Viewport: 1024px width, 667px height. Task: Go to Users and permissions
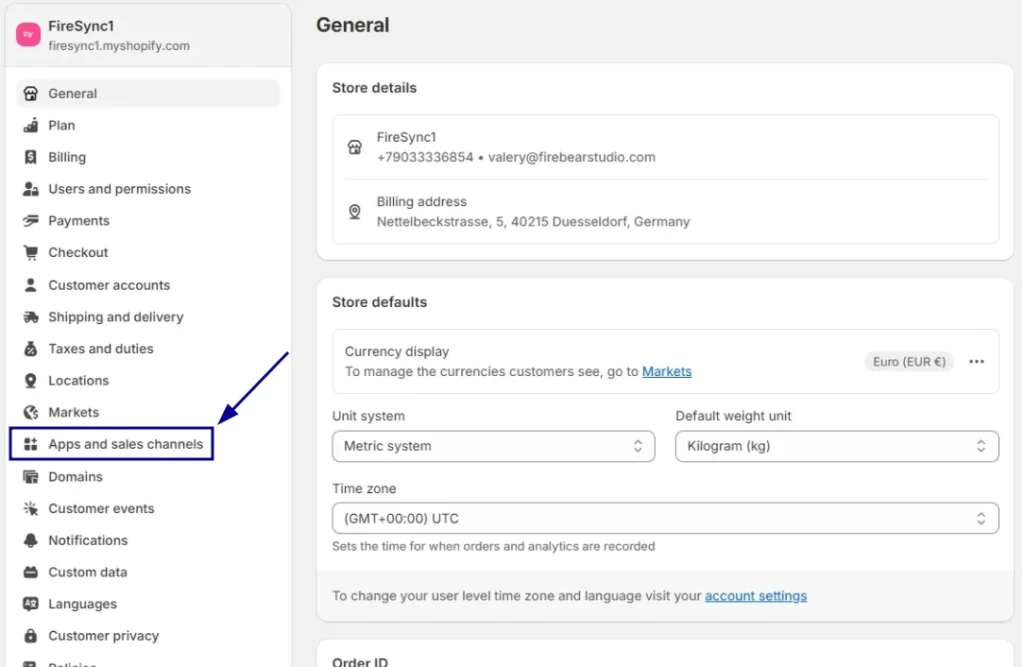click(x=119, y=189)
